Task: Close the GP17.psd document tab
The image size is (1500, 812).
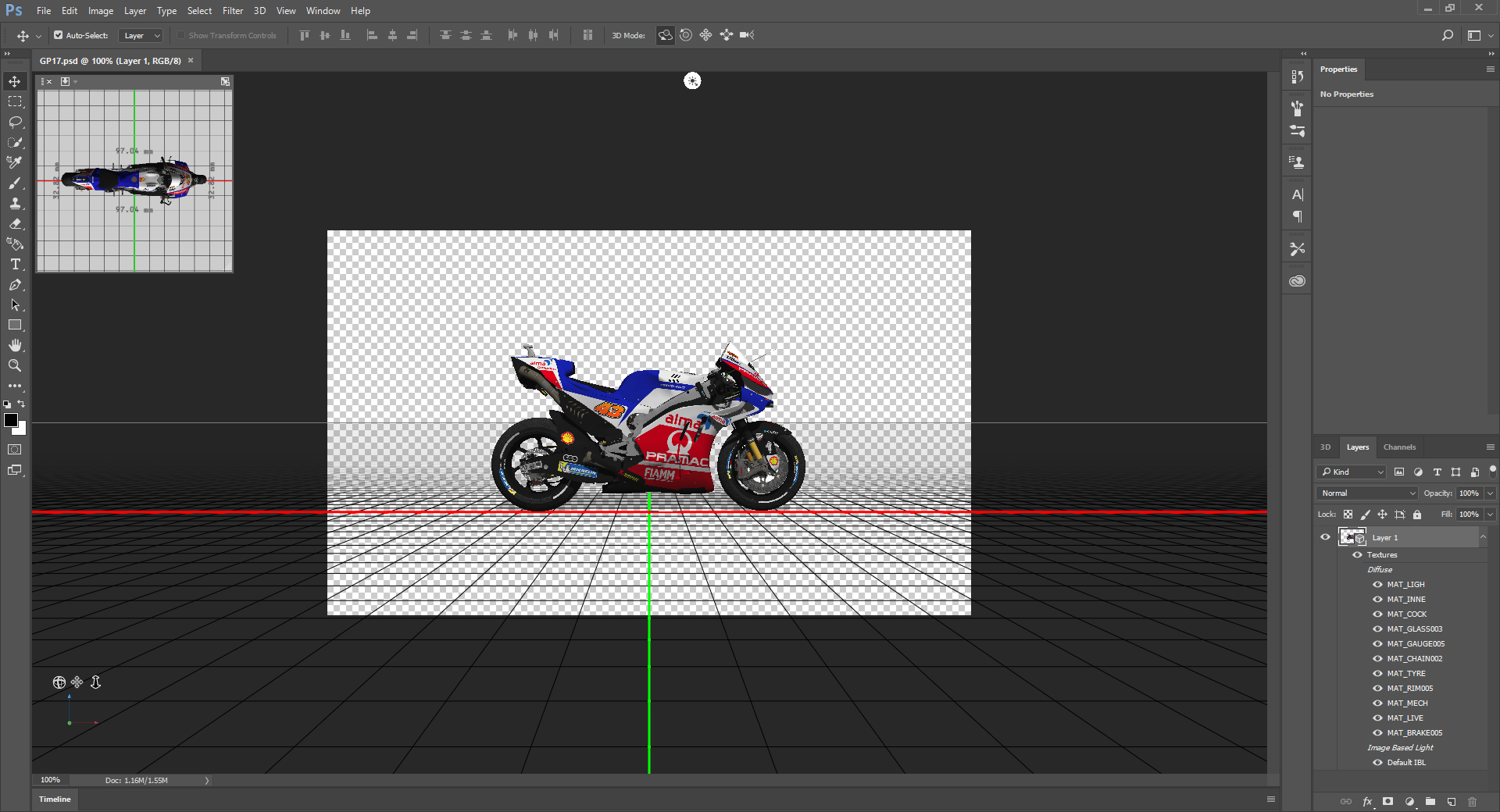Action: (191, 60)
